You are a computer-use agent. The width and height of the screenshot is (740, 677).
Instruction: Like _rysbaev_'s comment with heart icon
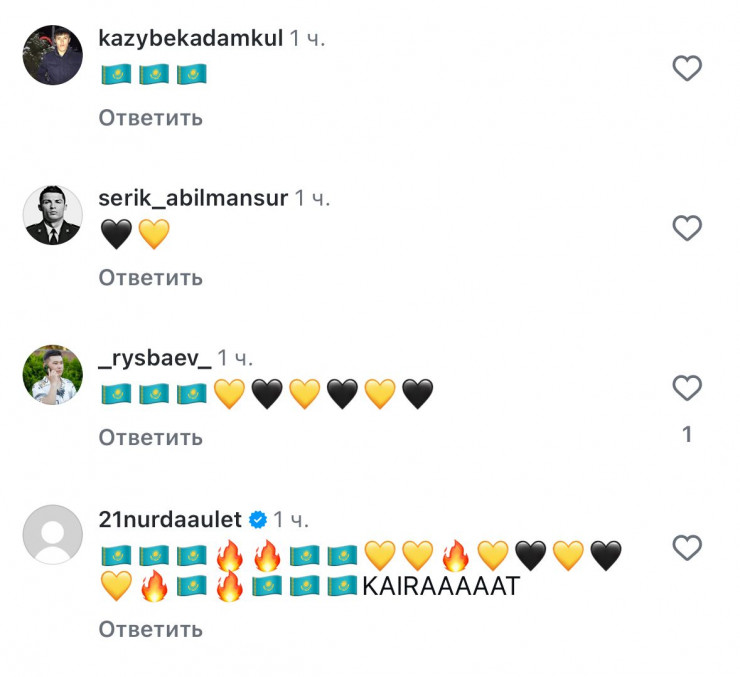[x=687, y=388]
